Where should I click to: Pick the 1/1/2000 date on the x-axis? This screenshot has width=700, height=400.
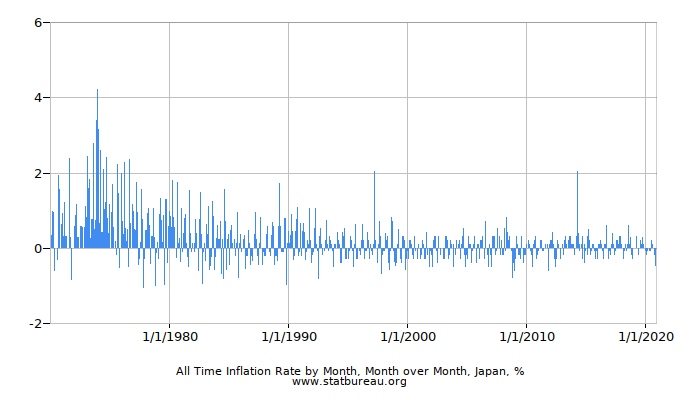(407, 338)
